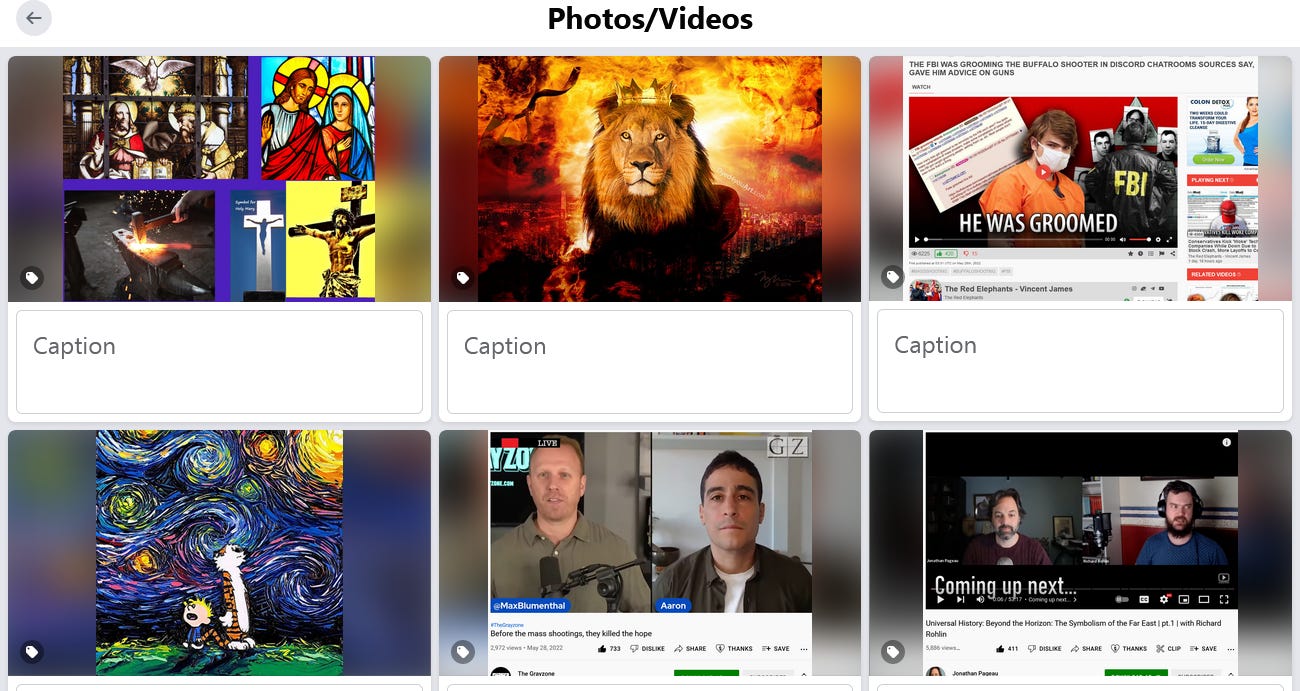Tag the crowned lion photo
Image resolution: width=1300 pixels, height=691 pixels.
[x=463, y=278]
